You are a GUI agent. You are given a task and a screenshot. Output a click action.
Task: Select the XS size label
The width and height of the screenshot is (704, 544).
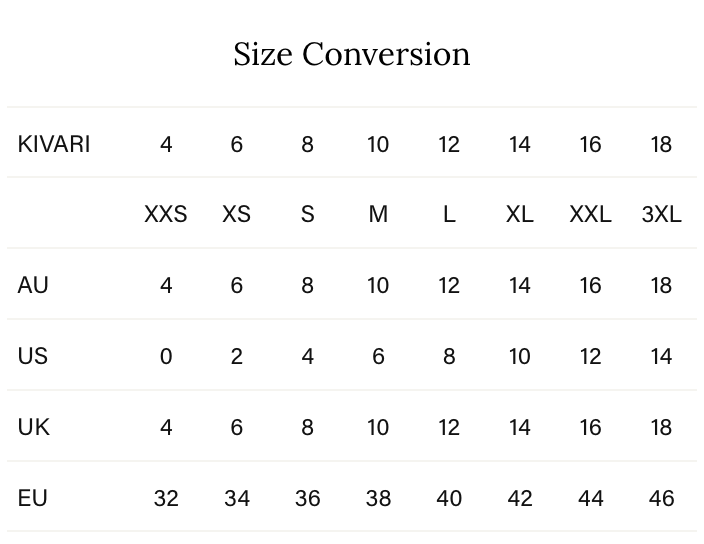pyautogui.click(x=237, y=215)
